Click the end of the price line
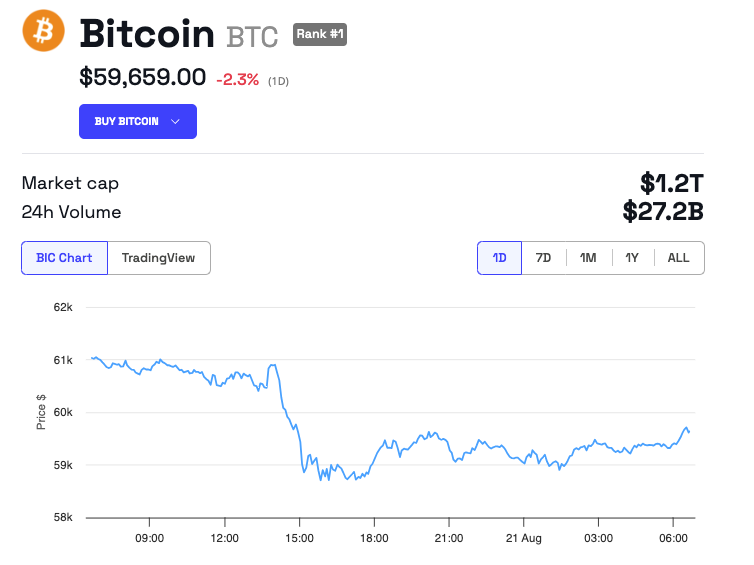 689,432
